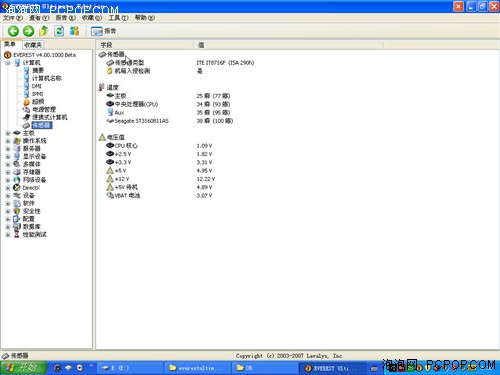
Task: Open the 查看(V) menu
Action: tap(39, 18)
